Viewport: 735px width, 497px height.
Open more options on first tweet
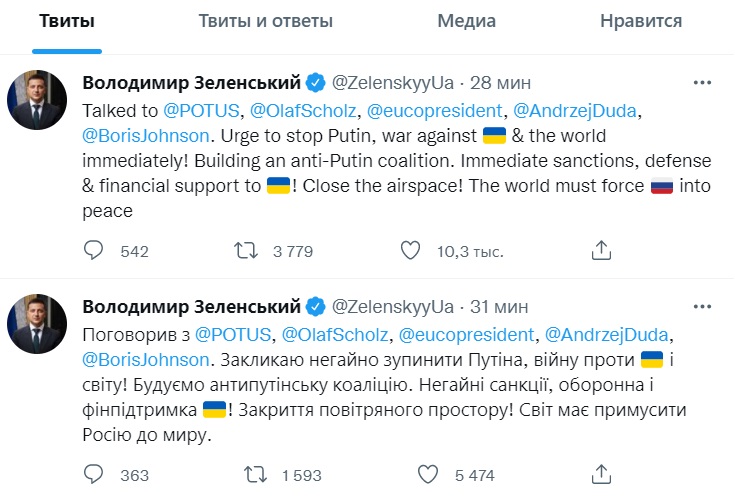pyautogui.click(x=701, y=81)
